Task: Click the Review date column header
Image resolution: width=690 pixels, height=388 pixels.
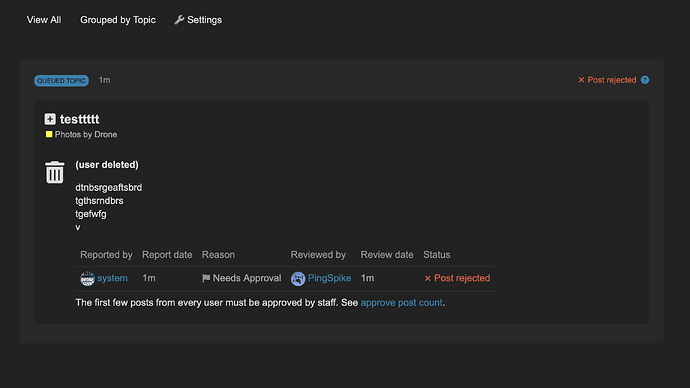Action: point(387,255)
